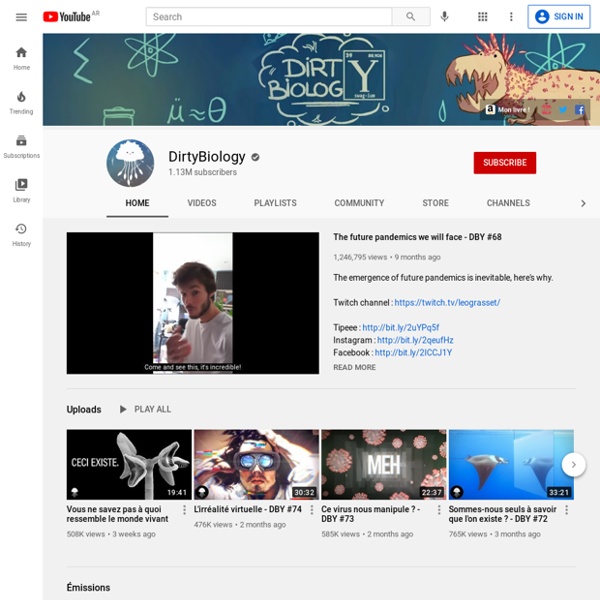Show next uploads with carousel arrow
Viewport: 600px width, 600px height.
573,465
